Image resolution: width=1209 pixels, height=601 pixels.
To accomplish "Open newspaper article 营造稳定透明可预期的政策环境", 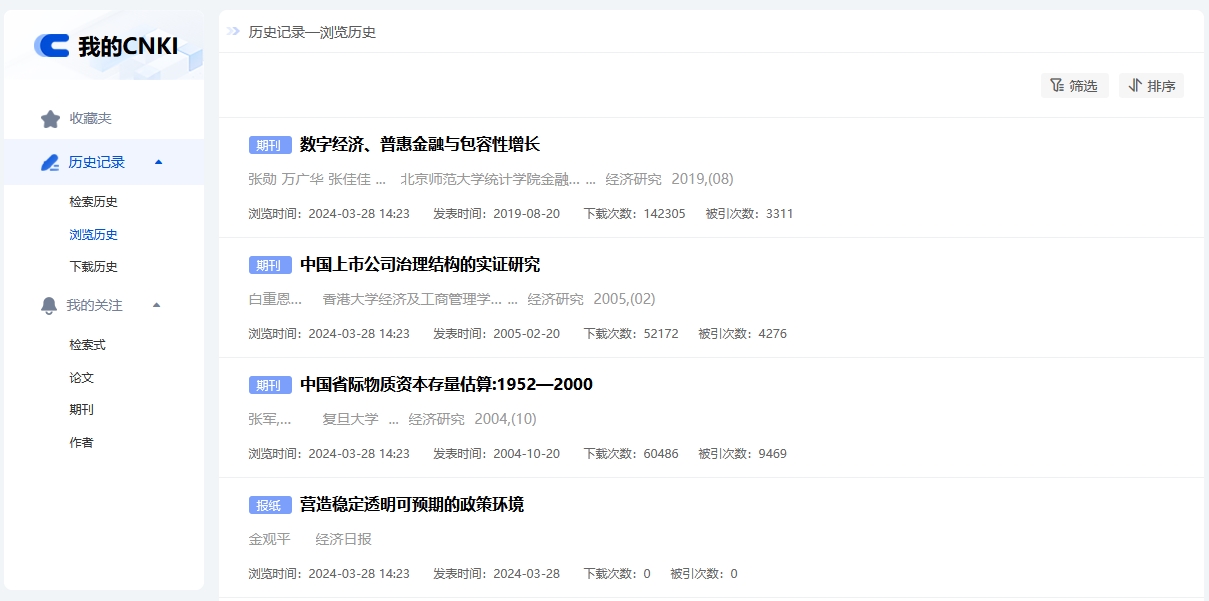I will pyautogui.click(x=411, y=505).
